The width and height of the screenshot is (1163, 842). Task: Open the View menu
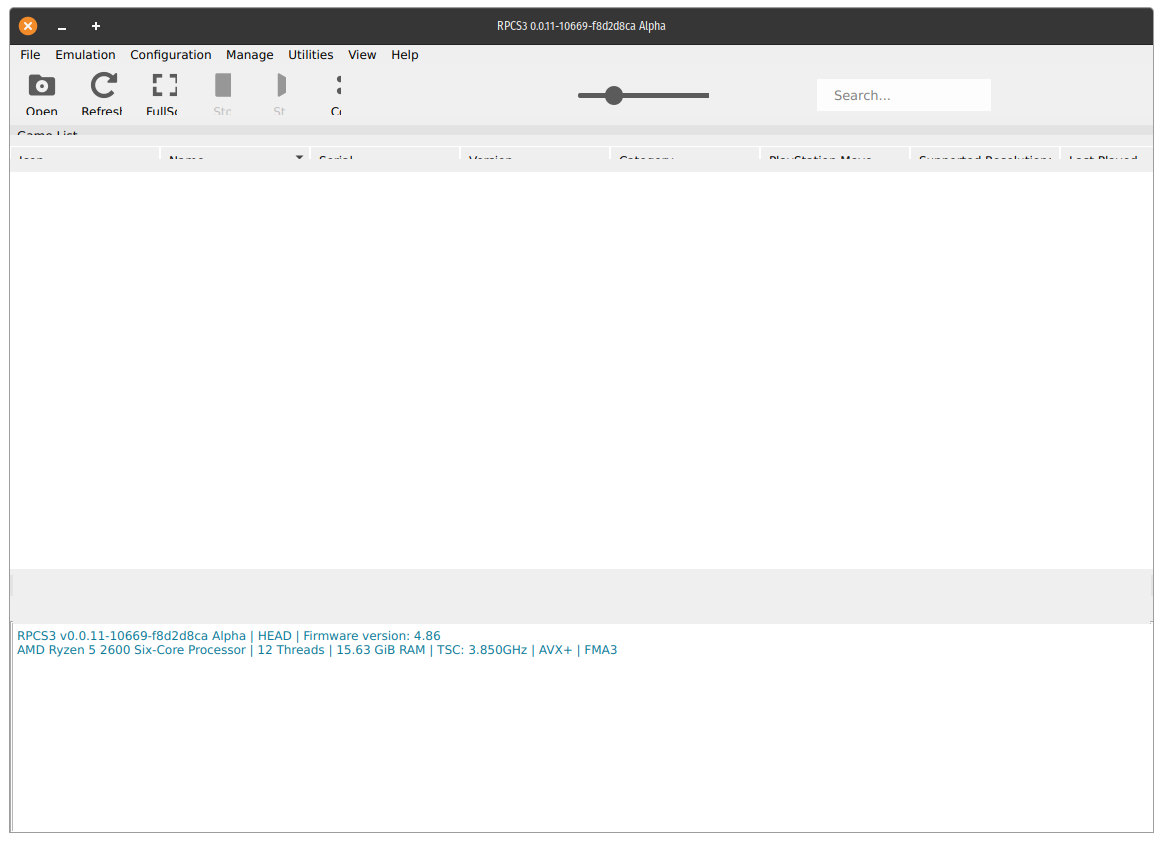[362, 55]
